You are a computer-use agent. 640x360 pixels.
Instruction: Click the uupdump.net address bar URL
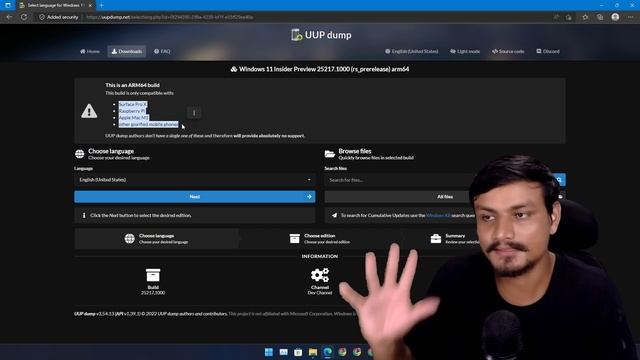(x=170, y=17)
